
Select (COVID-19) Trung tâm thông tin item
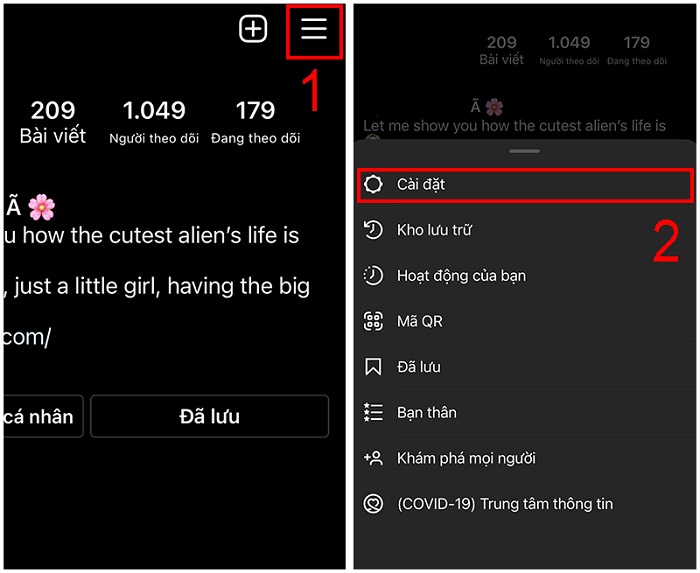(x=525, y=504)
